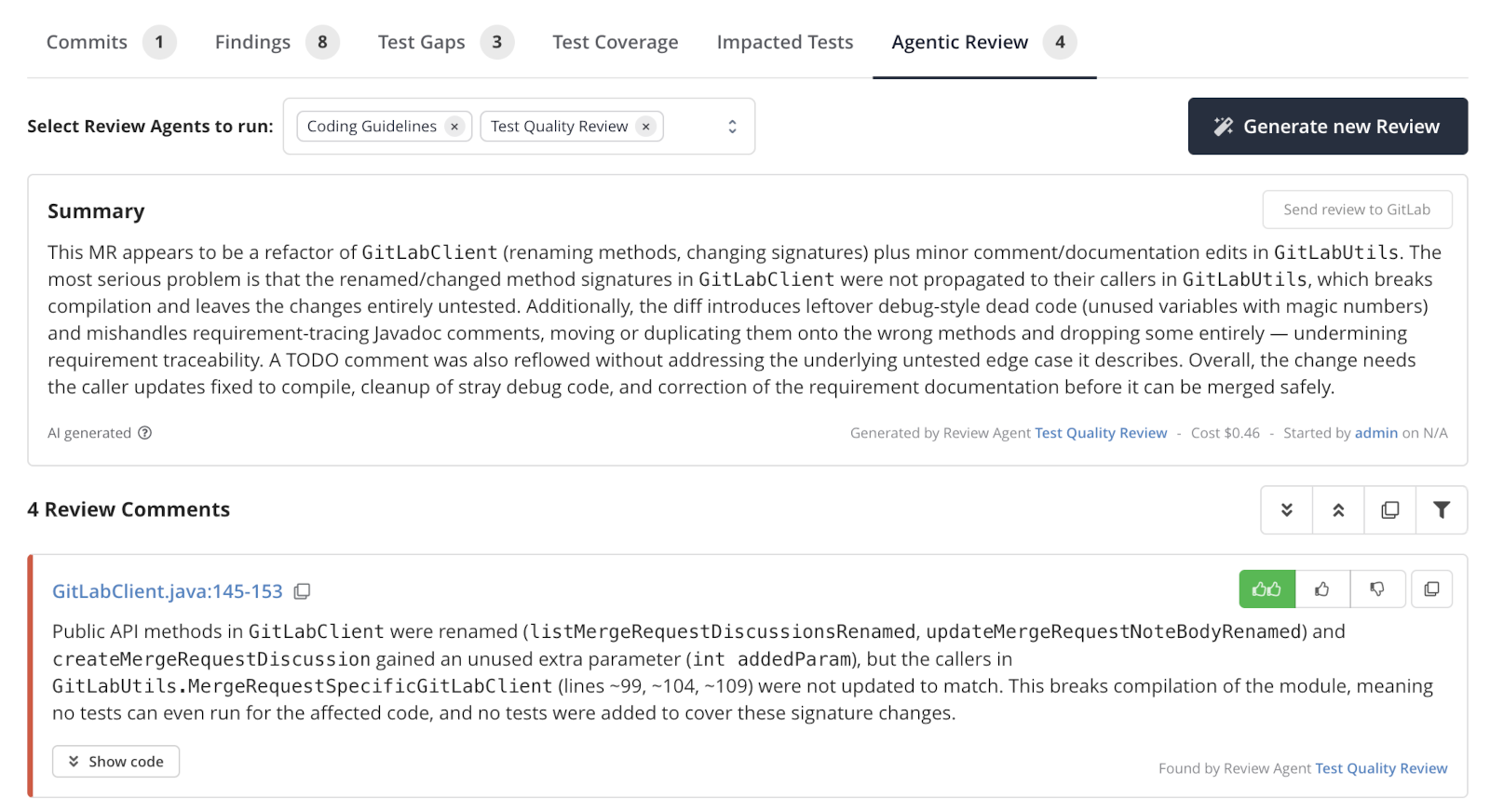Open the review agents selector dropdown

point(732,127)
